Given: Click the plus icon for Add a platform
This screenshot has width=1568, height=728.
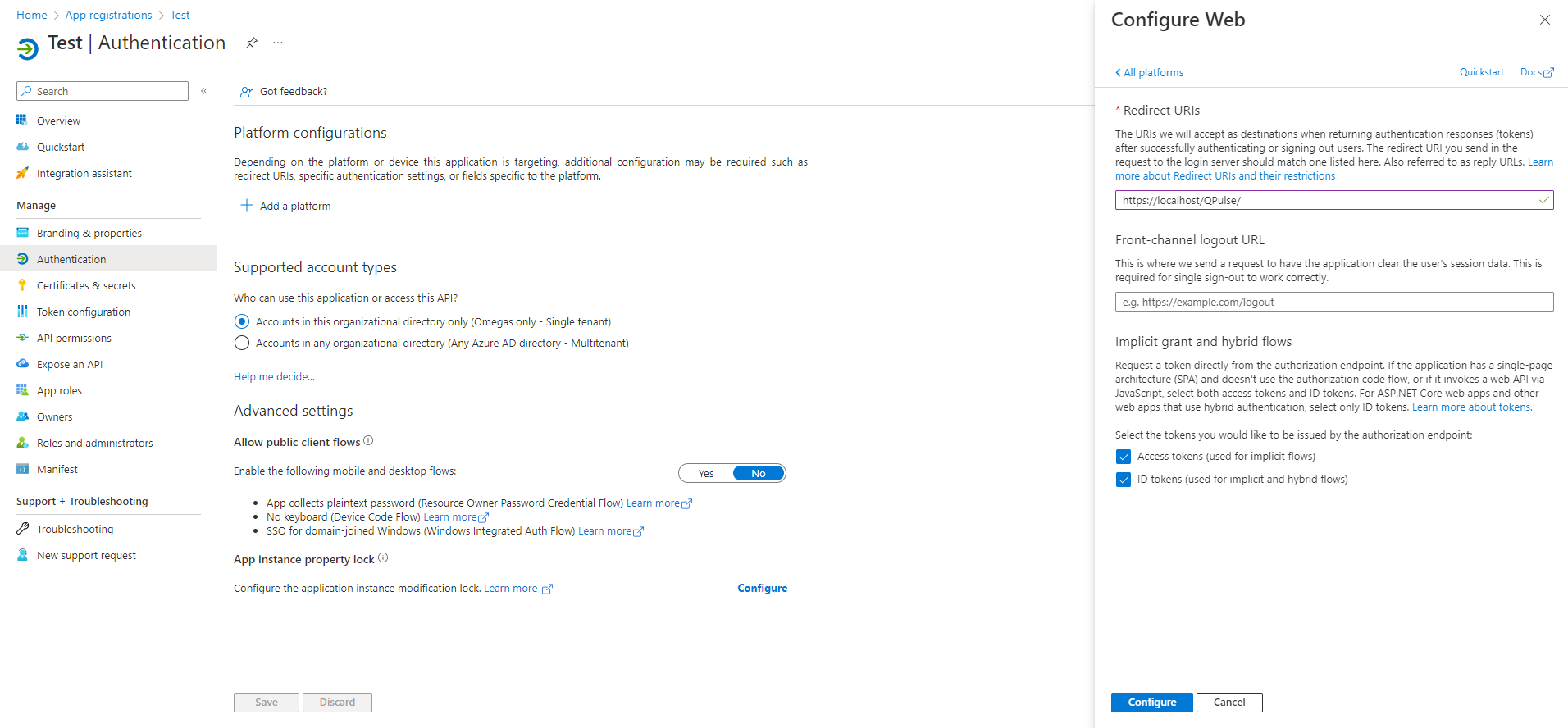Looking at the screenshot, I should (246, 205).
